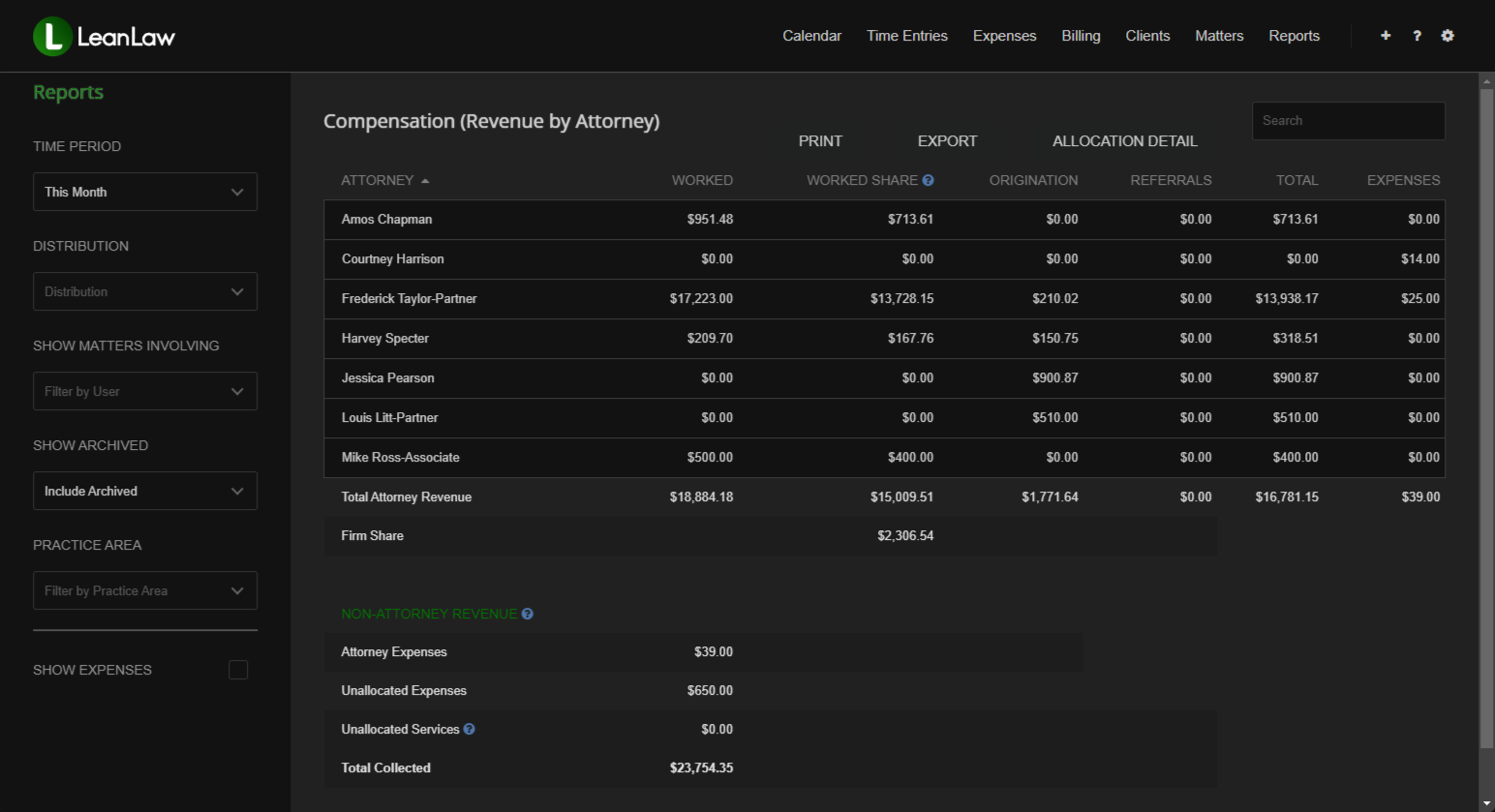The height and width of the screenshot is (812, 1495).
Task: Click the NON-ATTORNEY REVENUE heading
Action: (429, 614)
